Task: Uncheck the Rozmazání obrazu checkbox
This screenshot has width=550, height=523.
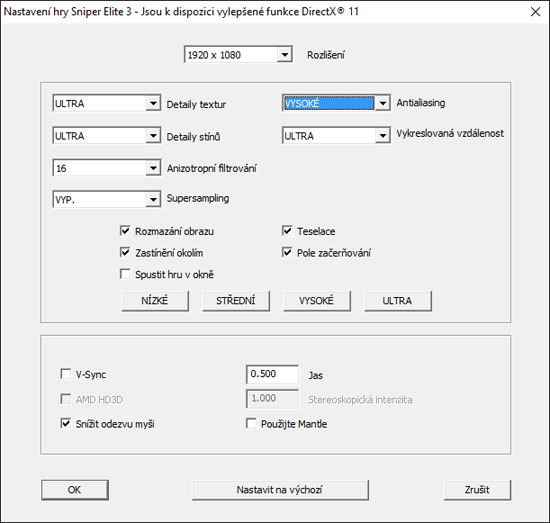Action: (125, 231)
